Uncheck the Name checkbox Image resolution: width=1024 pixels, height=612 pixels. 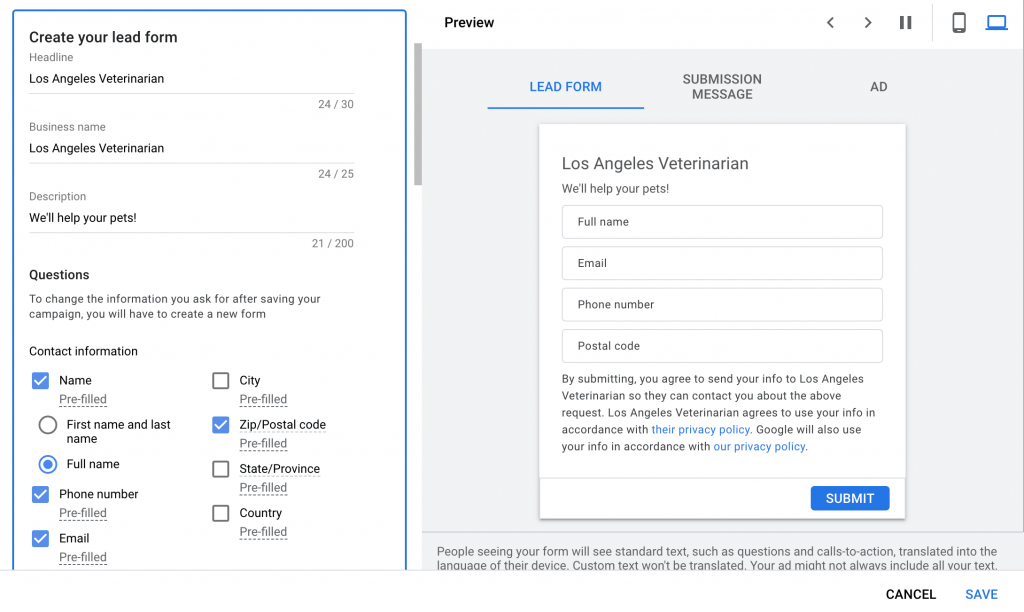click(40, 381)
